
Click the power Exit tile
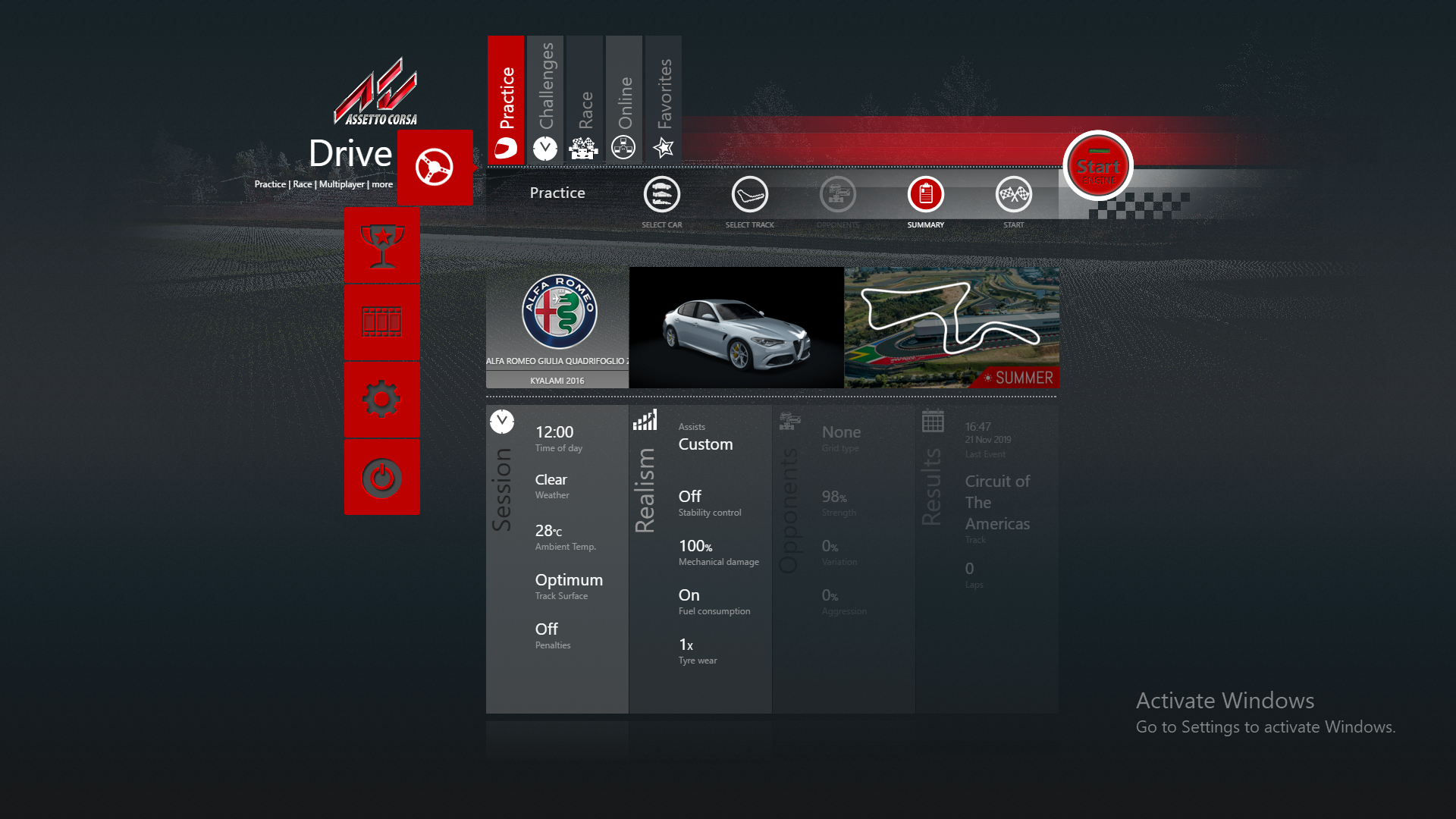[381, 478]
